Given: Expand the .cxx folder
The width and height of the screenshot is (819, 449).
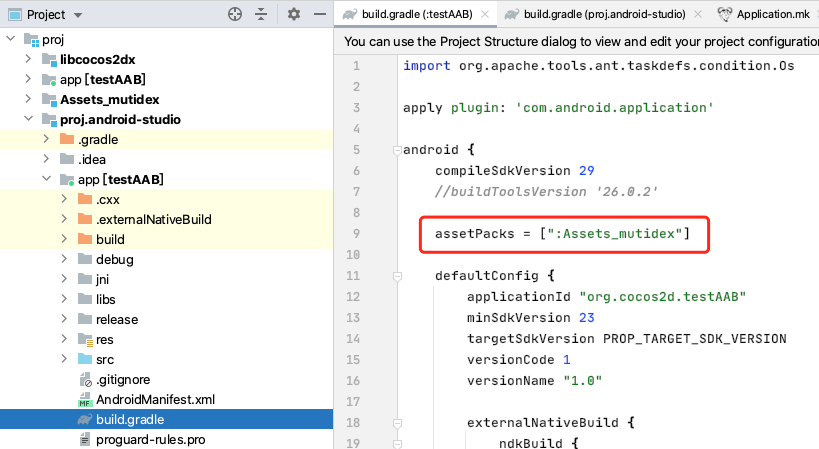Looking at the screenshot, I should (64, 199).
